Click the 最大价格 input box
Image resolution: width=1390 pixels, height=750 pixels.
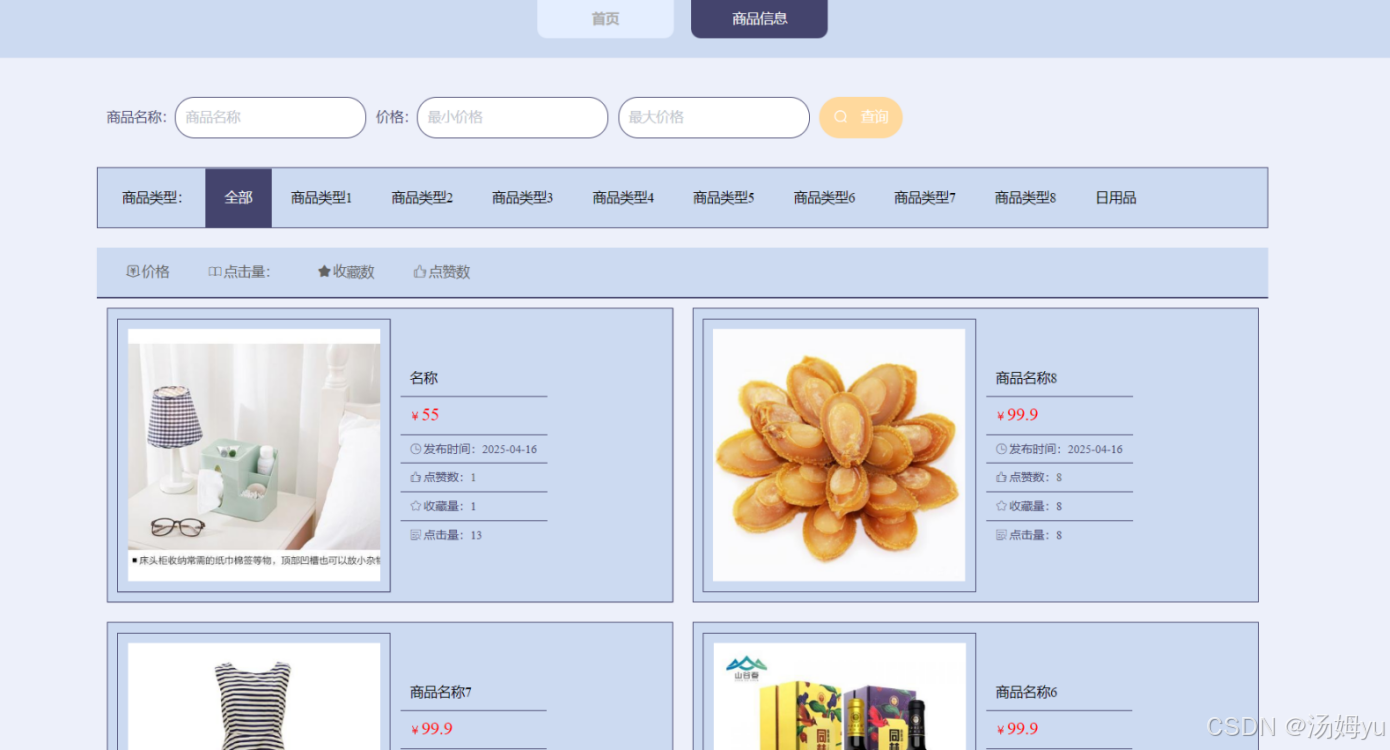[x=713, y=117]
